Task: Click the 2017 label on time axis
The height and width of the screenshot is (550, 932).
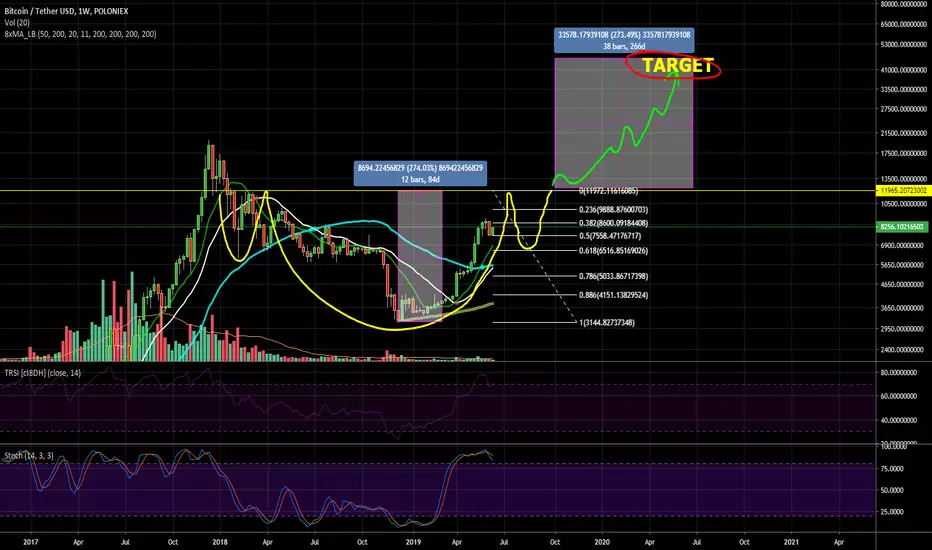Action: (31, 542)
